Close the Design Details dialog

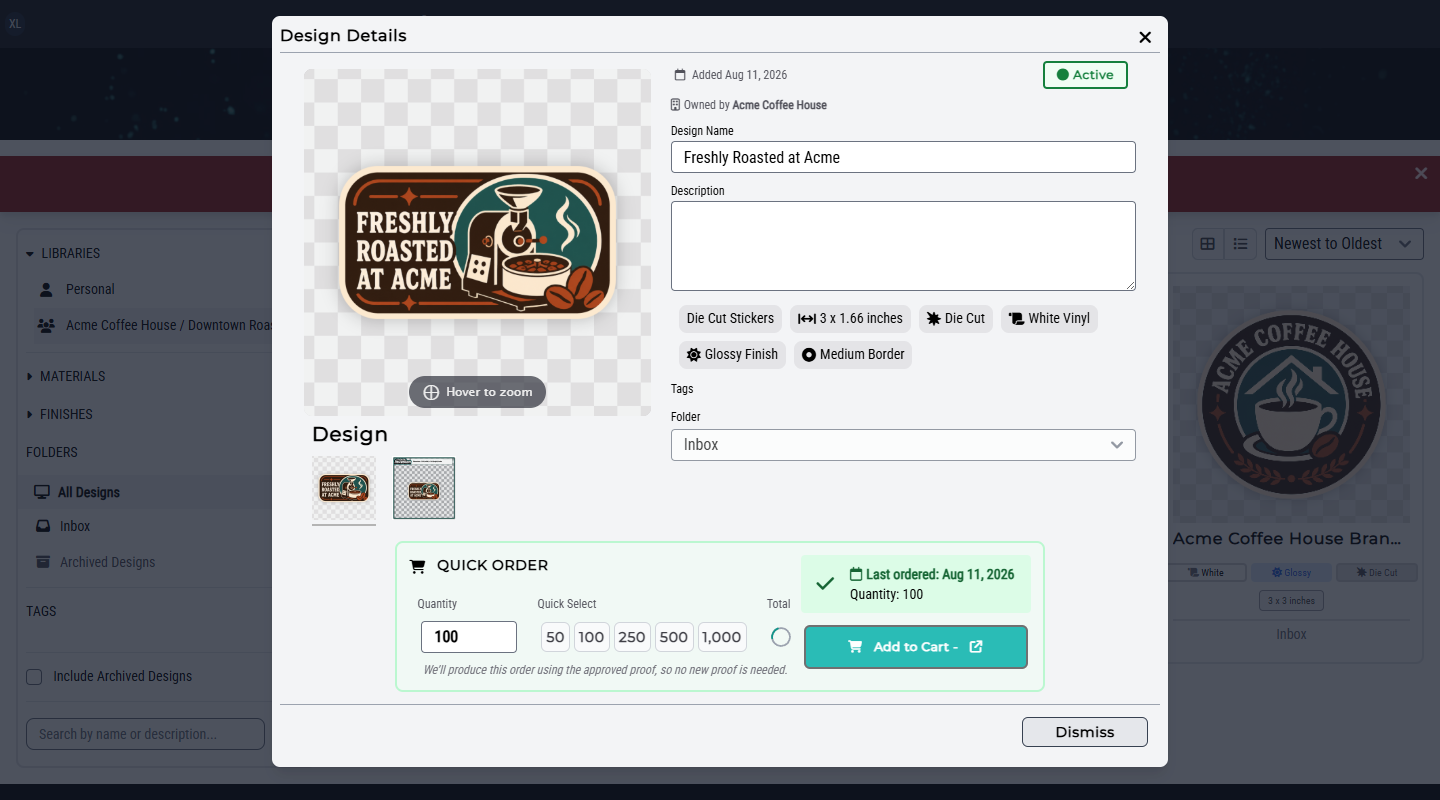pos(1145,37)
